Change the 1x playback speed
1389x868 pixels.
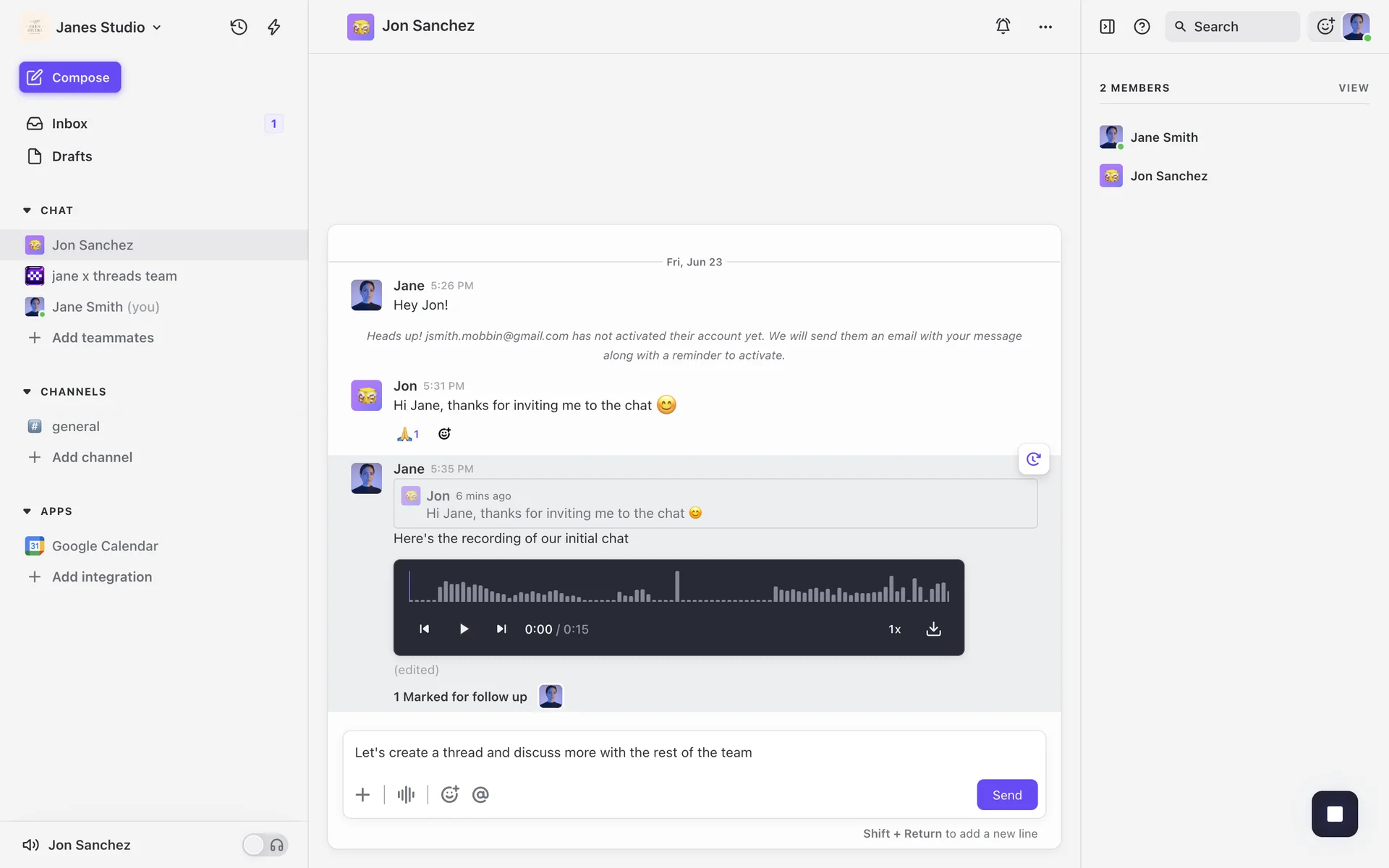(894, 629)
